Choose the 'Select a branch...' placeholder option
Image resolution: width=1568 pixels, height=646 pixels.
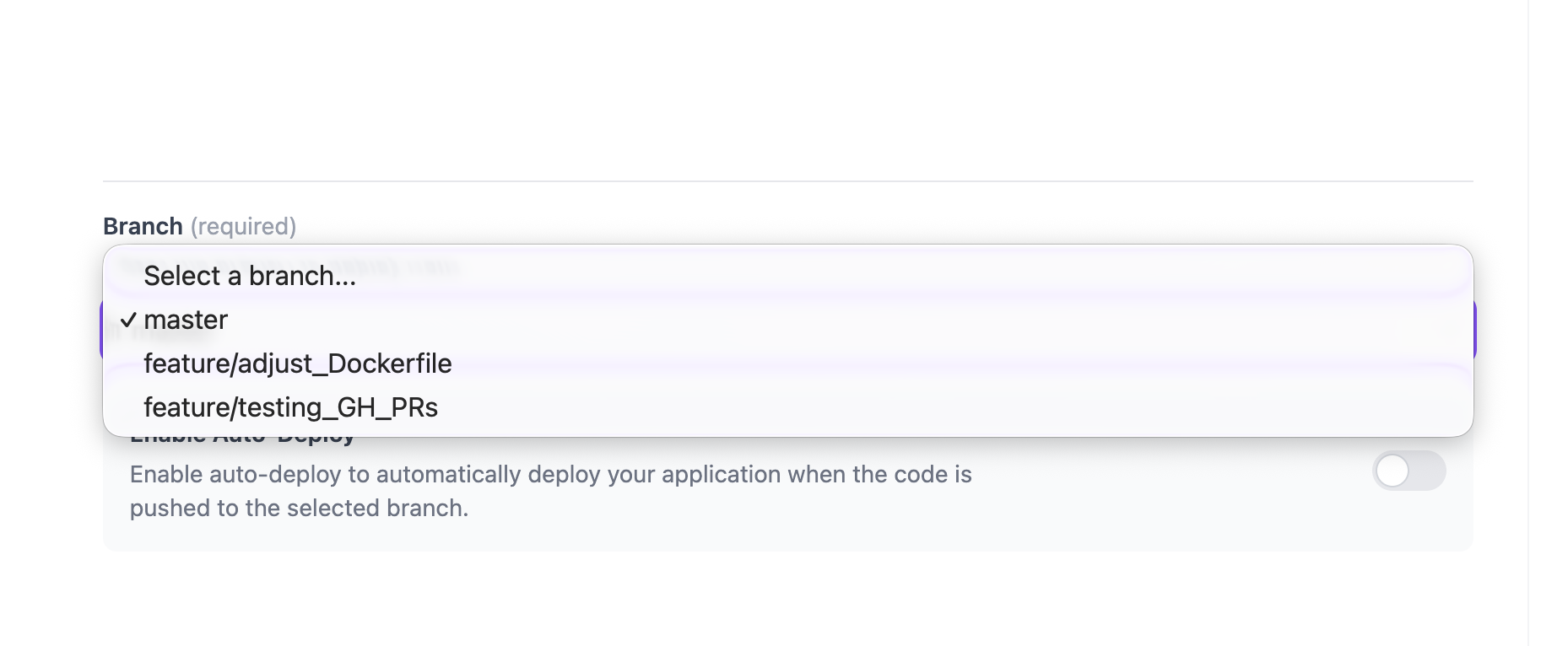click(x=250, y=276)
